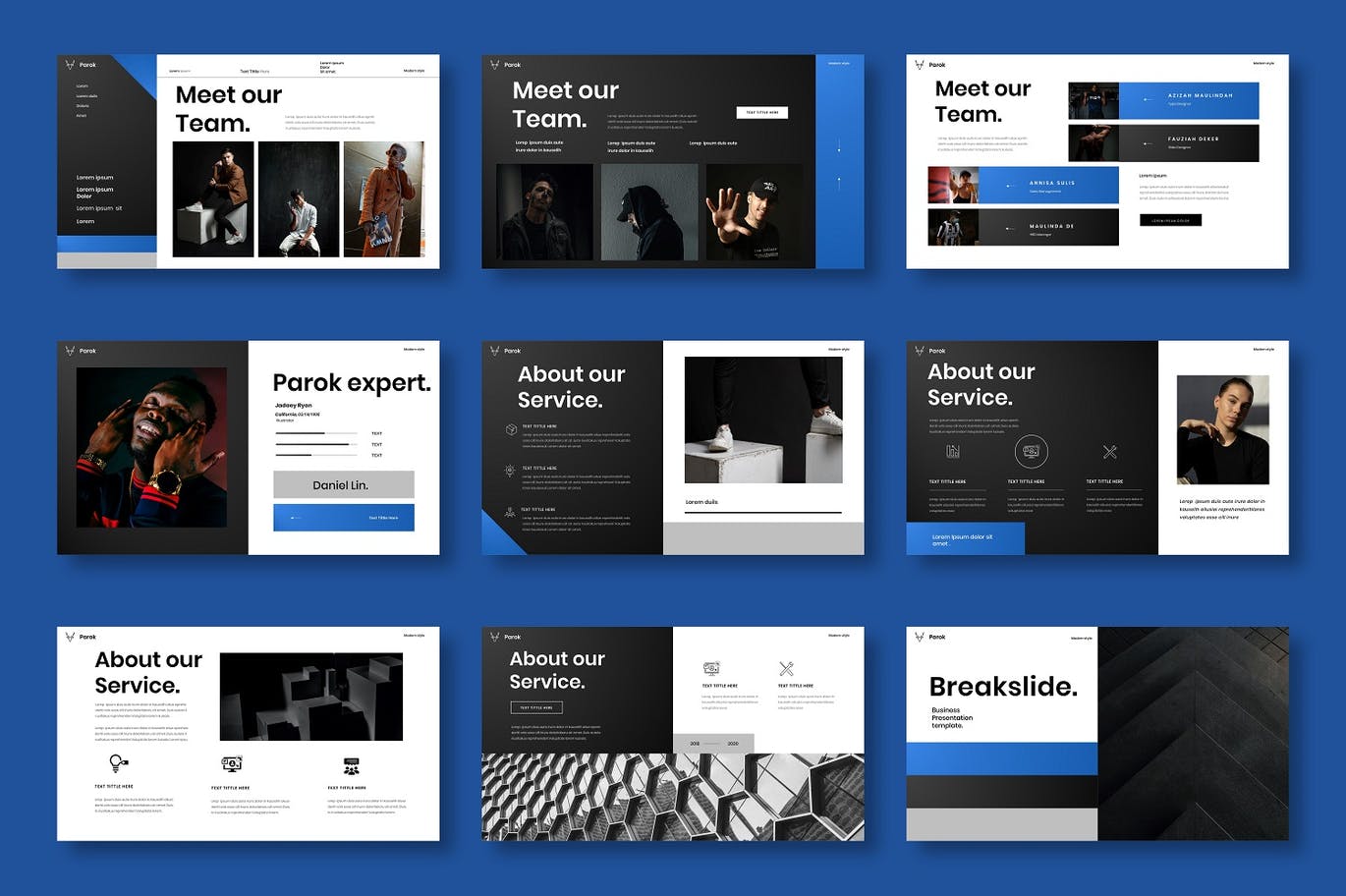Click the cube icon next to first Text Tittle
Image resolution: width=1346 pixels, height=896 pixels.
click(510, 429)
